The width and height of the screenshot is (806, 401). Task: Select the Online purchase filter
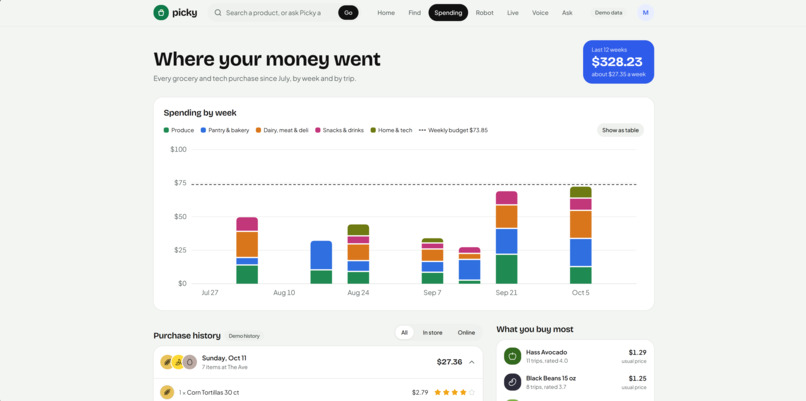[466, 333]
